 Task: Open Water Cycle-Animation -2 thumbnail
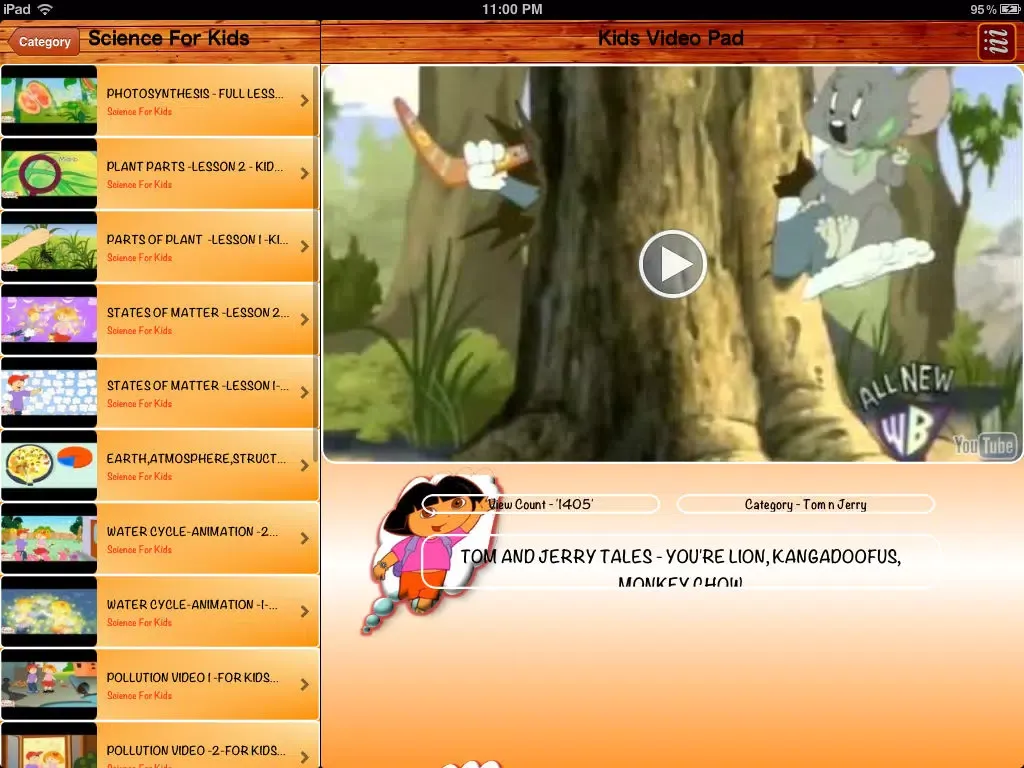pos(49,539)
